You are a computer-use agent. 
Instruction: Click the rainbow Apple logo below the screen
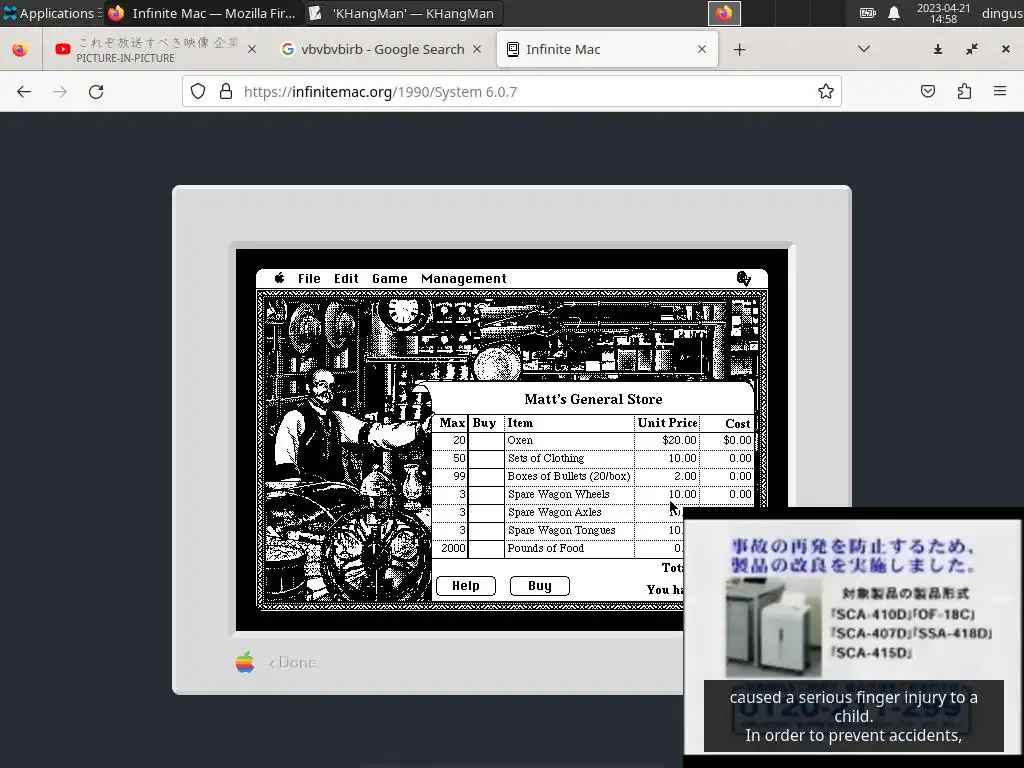[x=245, y=662]
